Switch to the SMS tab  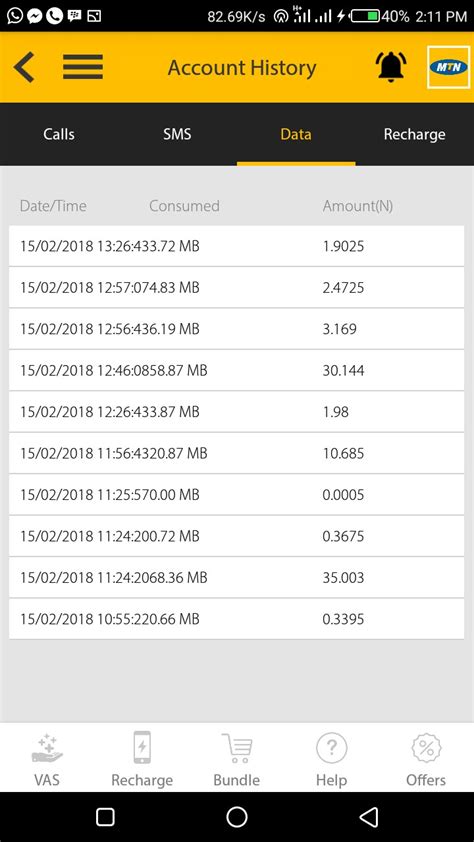coord(177,134)
